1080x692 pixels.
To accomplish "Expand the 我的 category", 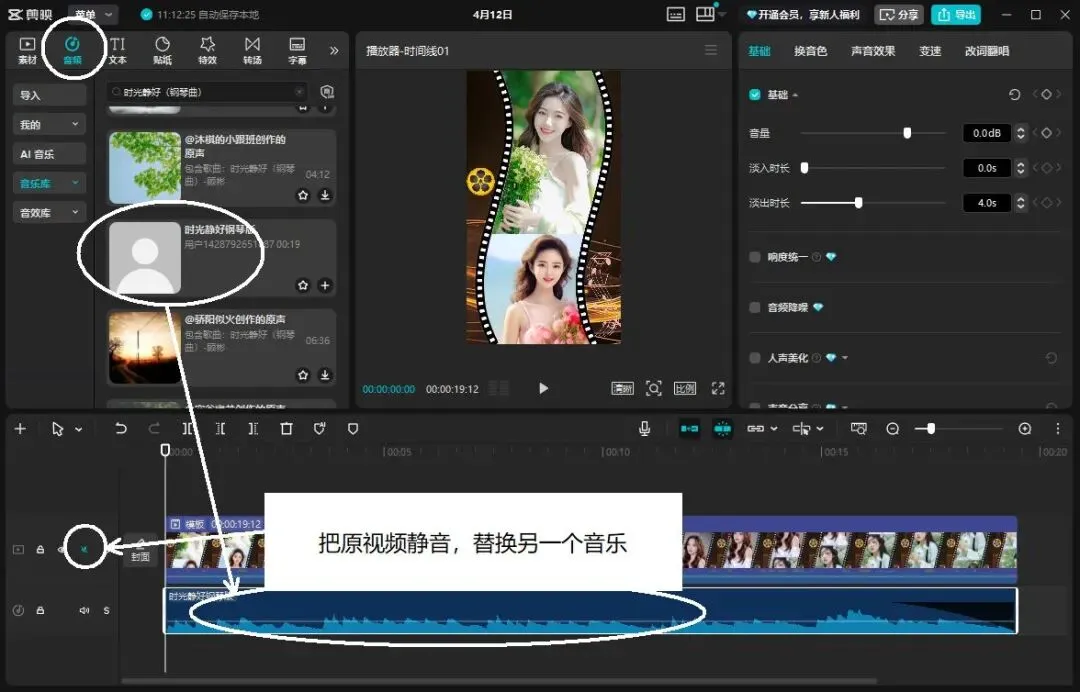I will tap(49, 125).
